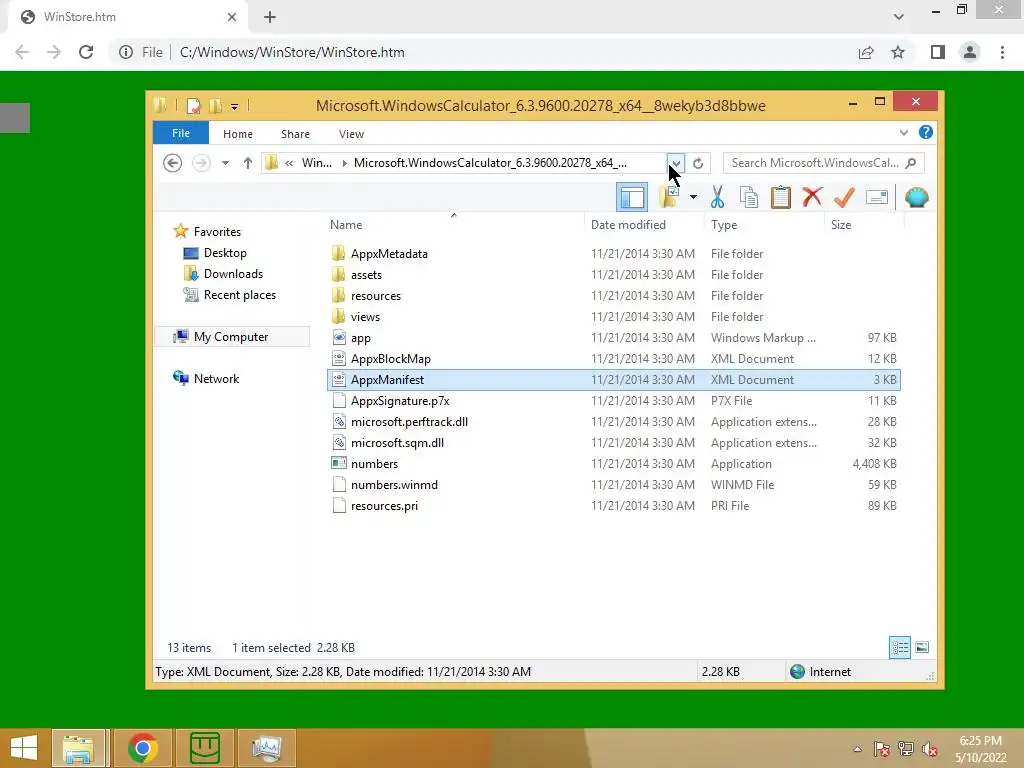Click the Classic Shell seashell icon
The width and height of the screenshot is (1024, 768).
tap(916, 197)
